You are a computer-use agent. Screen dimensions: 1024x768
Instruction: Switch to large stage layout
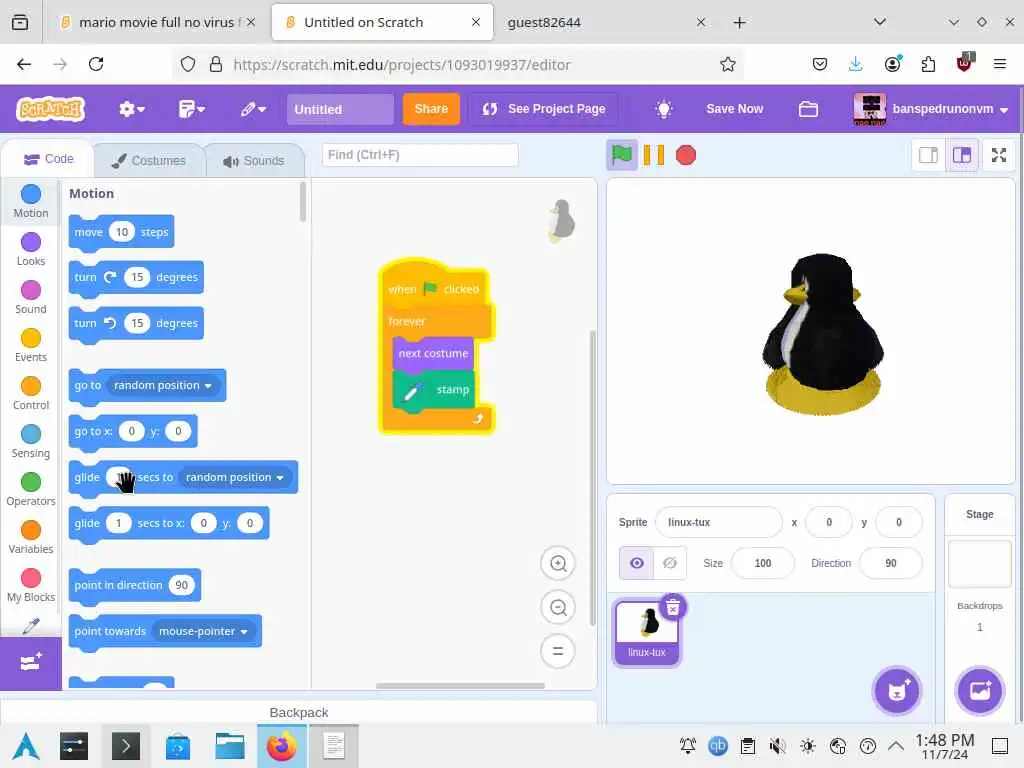click(962, 155)
